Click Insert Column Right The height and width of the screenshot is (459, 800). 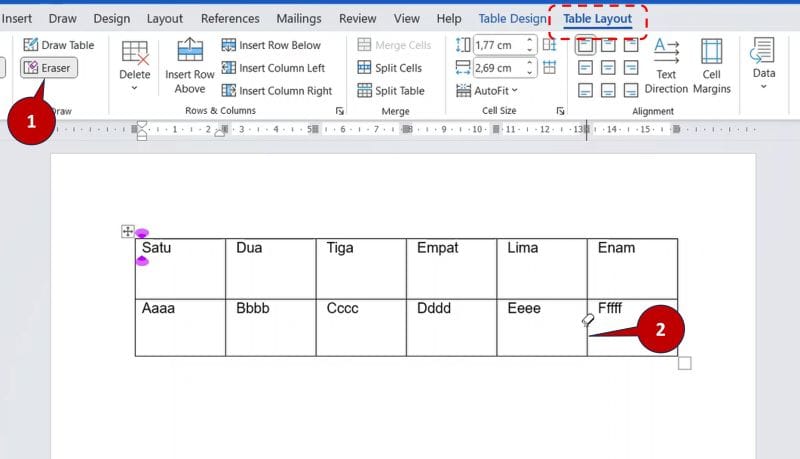(277, 91)
